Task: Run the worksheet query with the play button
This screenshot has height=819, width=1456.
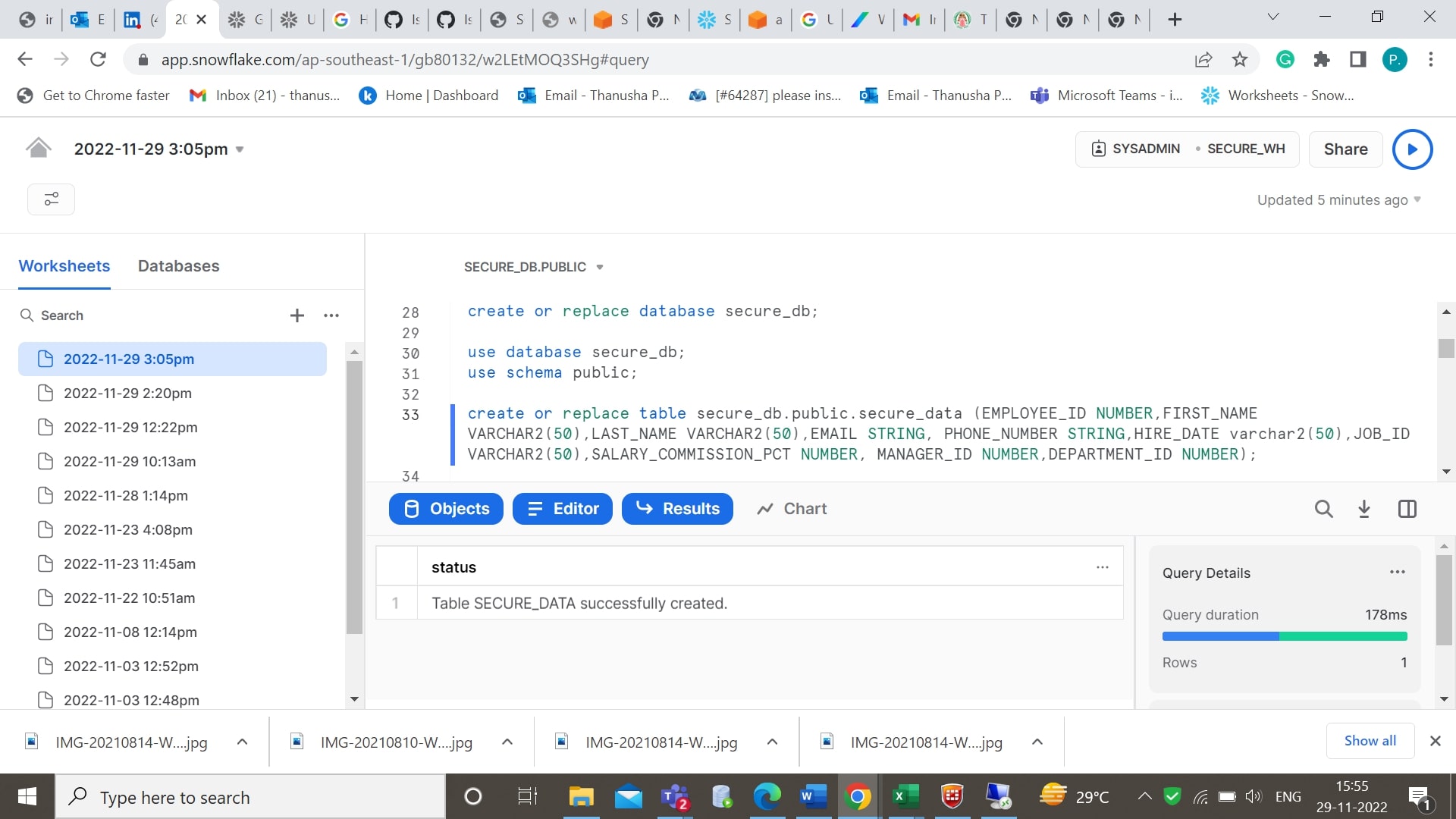Action: [x=1411, y=149]
